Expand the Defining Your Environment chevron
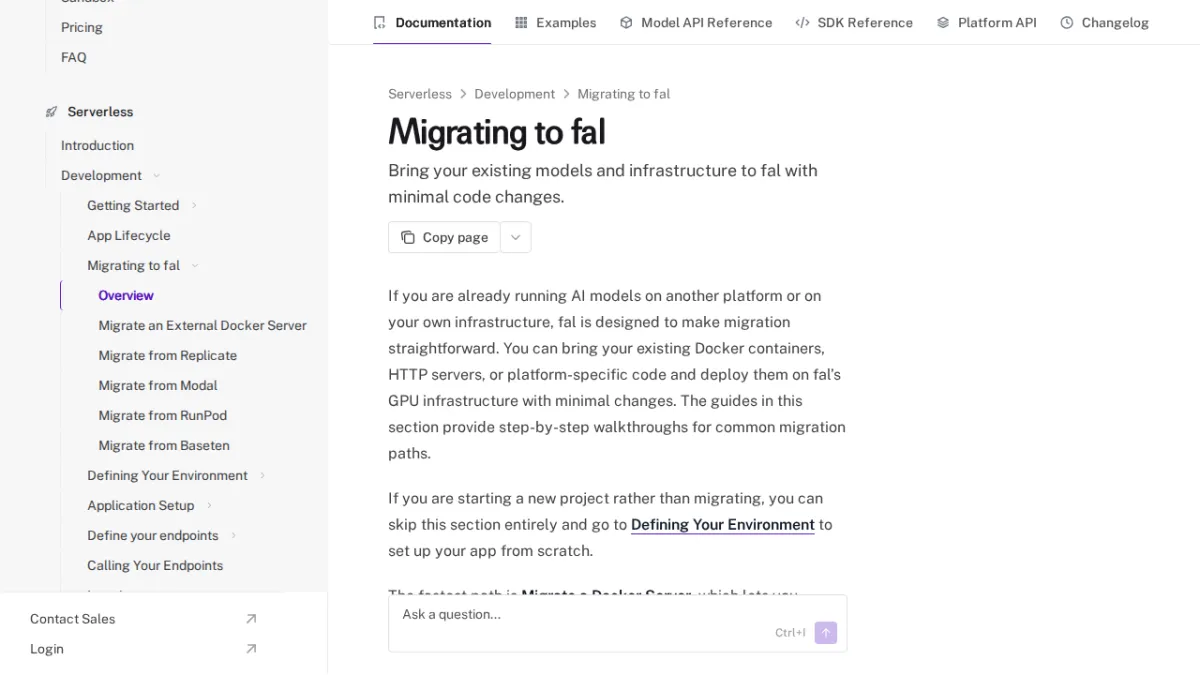The height and width of the screenshot is (675, 1200). [x=262, y=476]
